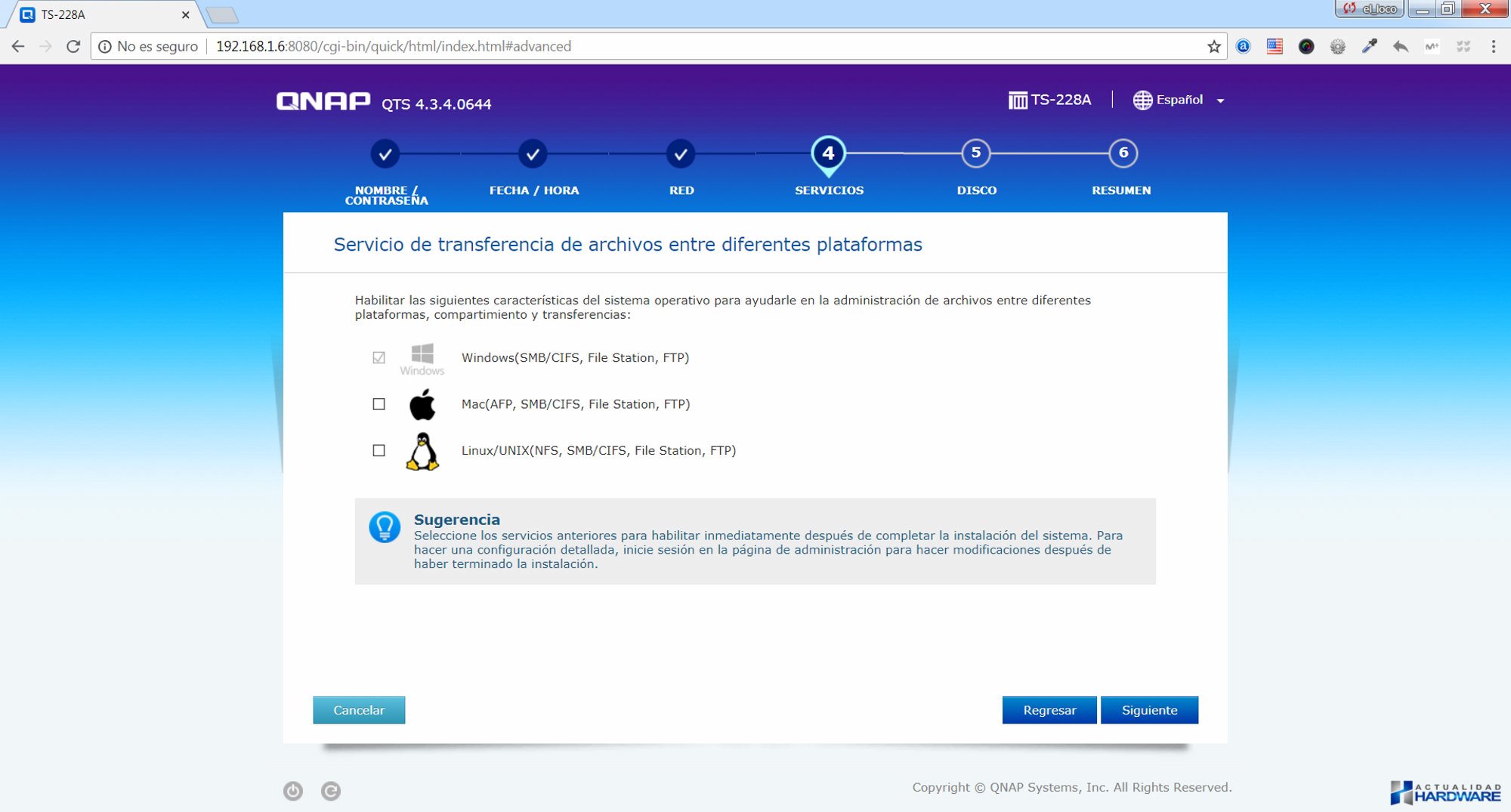
Task: Click the Windows logo icon
Action: point(422,354)
